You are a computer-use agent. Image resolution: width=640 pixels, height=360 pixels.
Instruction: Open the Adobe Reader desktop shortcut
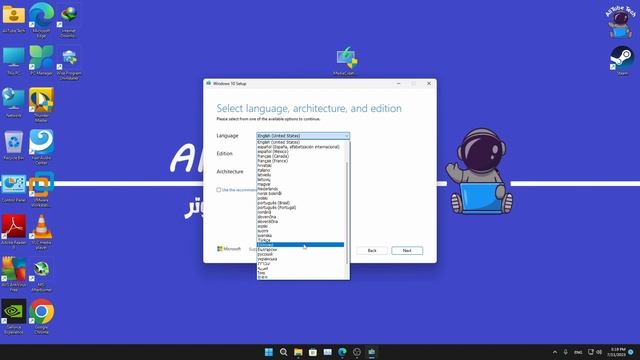pos(13,232)
